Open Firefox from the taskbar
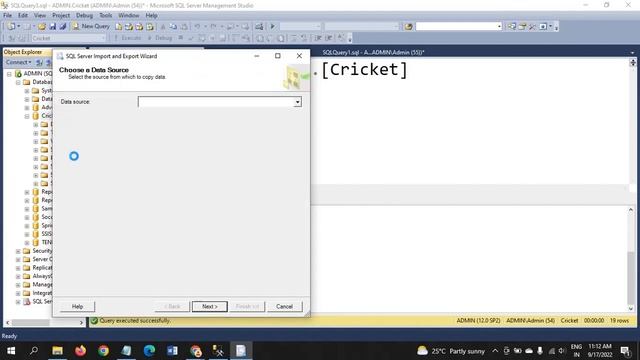Image resolution: width=640 pixels, height=360 pixels. [80, 351]
